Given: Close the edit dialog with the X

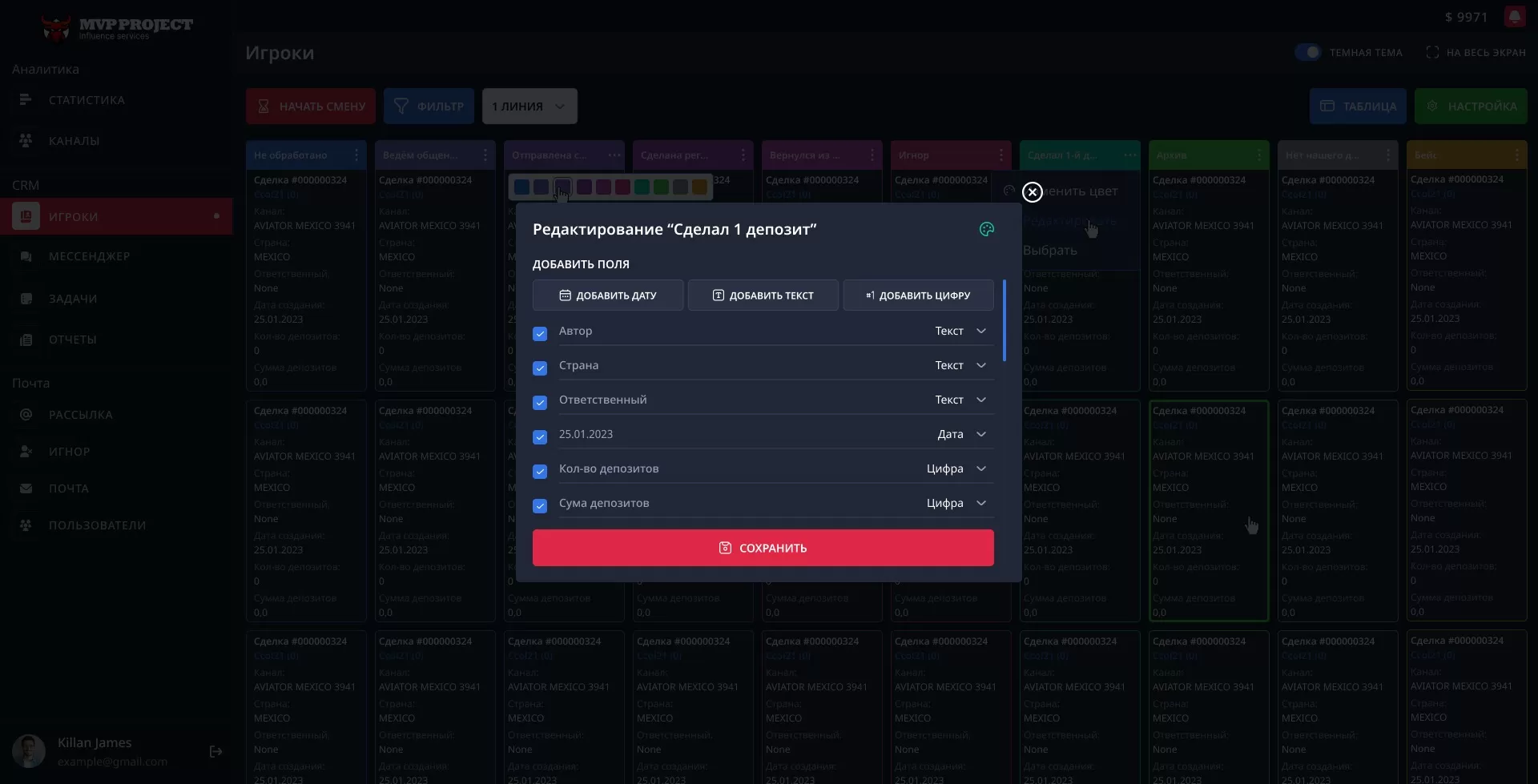Looking at the screenshot, I should pyautogui.click(x=1032, y=192).
